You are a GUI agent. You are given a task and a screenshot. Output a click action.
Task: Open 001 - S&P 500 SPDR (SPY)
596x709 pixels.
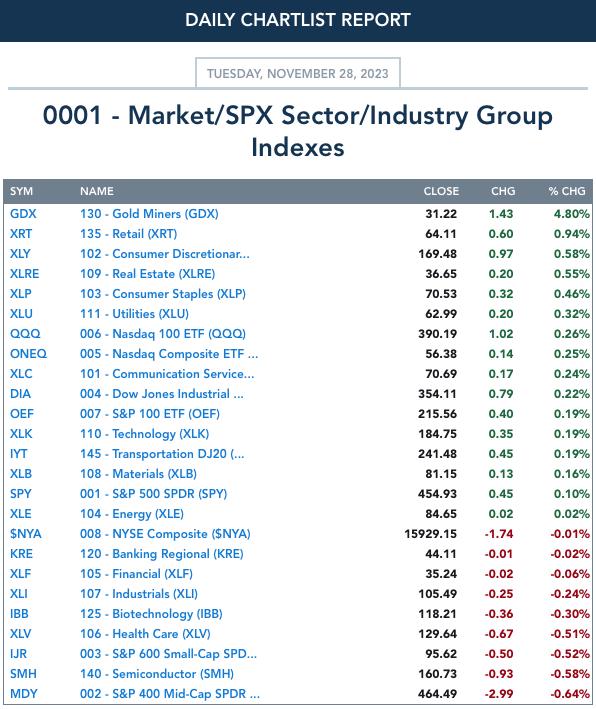tap(154, 494)
